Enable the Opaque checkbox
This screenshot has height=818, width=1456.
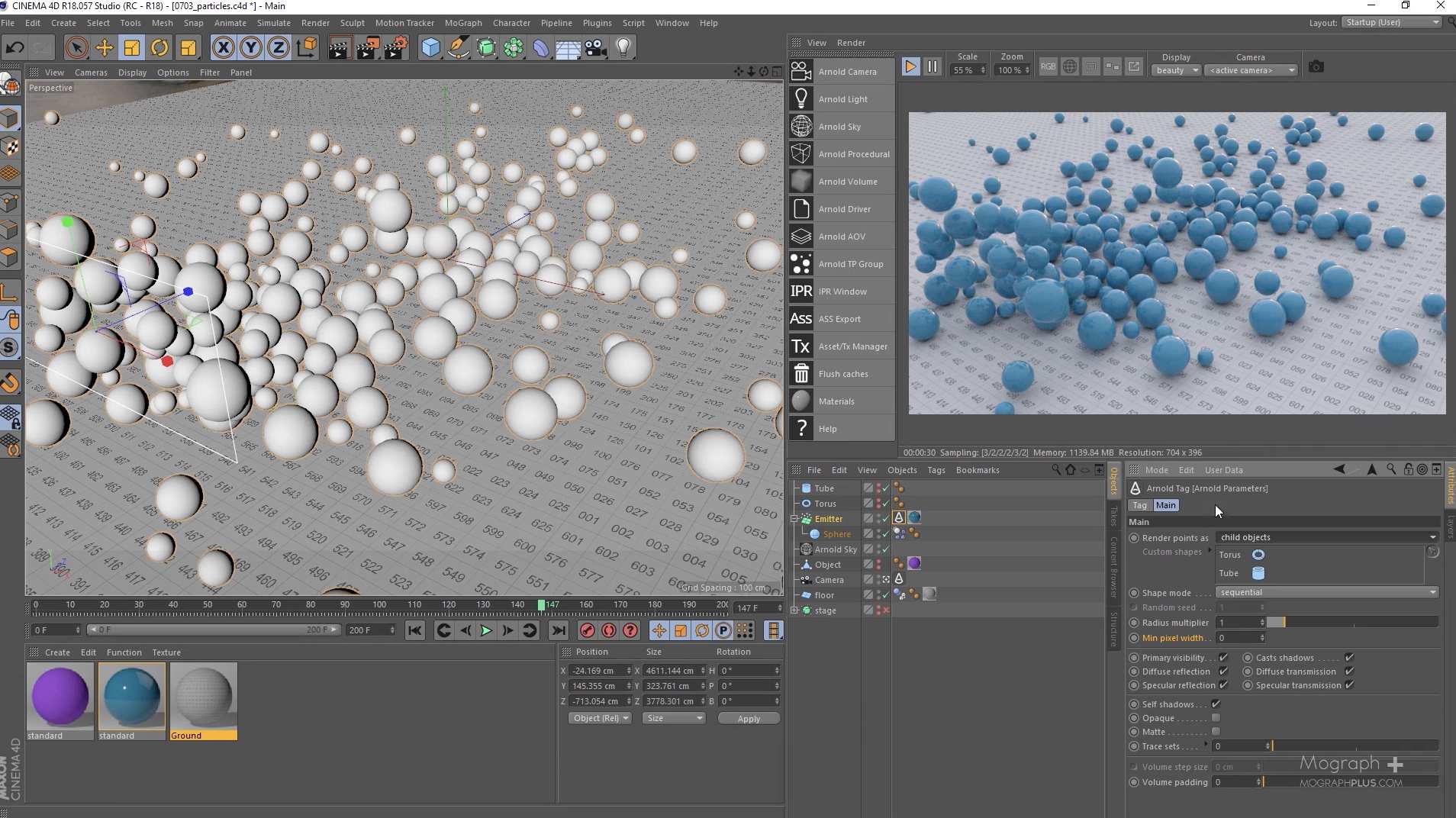1216,718
